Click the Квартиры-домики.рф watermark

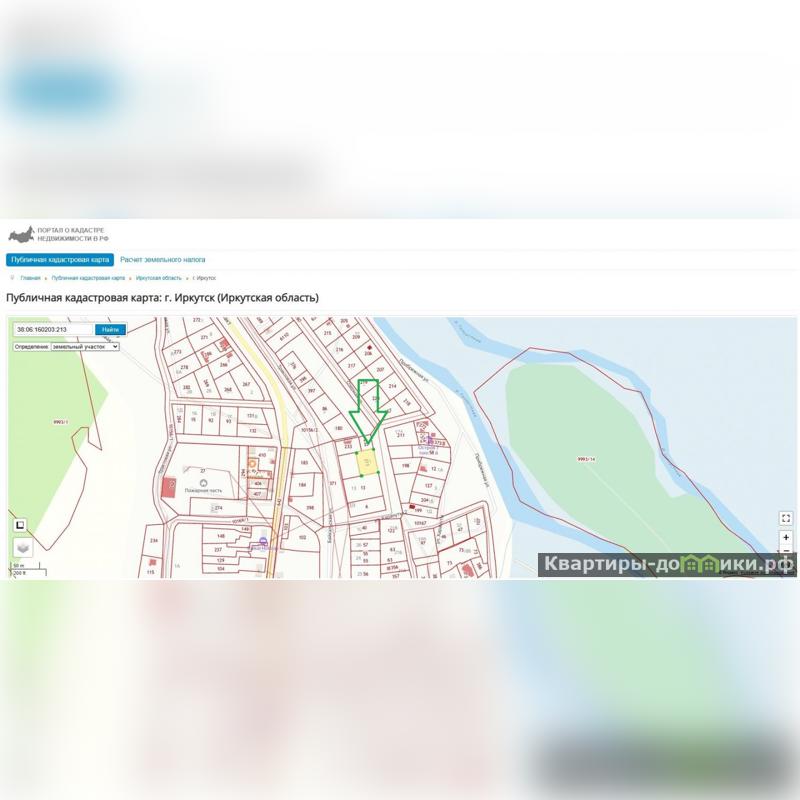(x=667, y=564)
